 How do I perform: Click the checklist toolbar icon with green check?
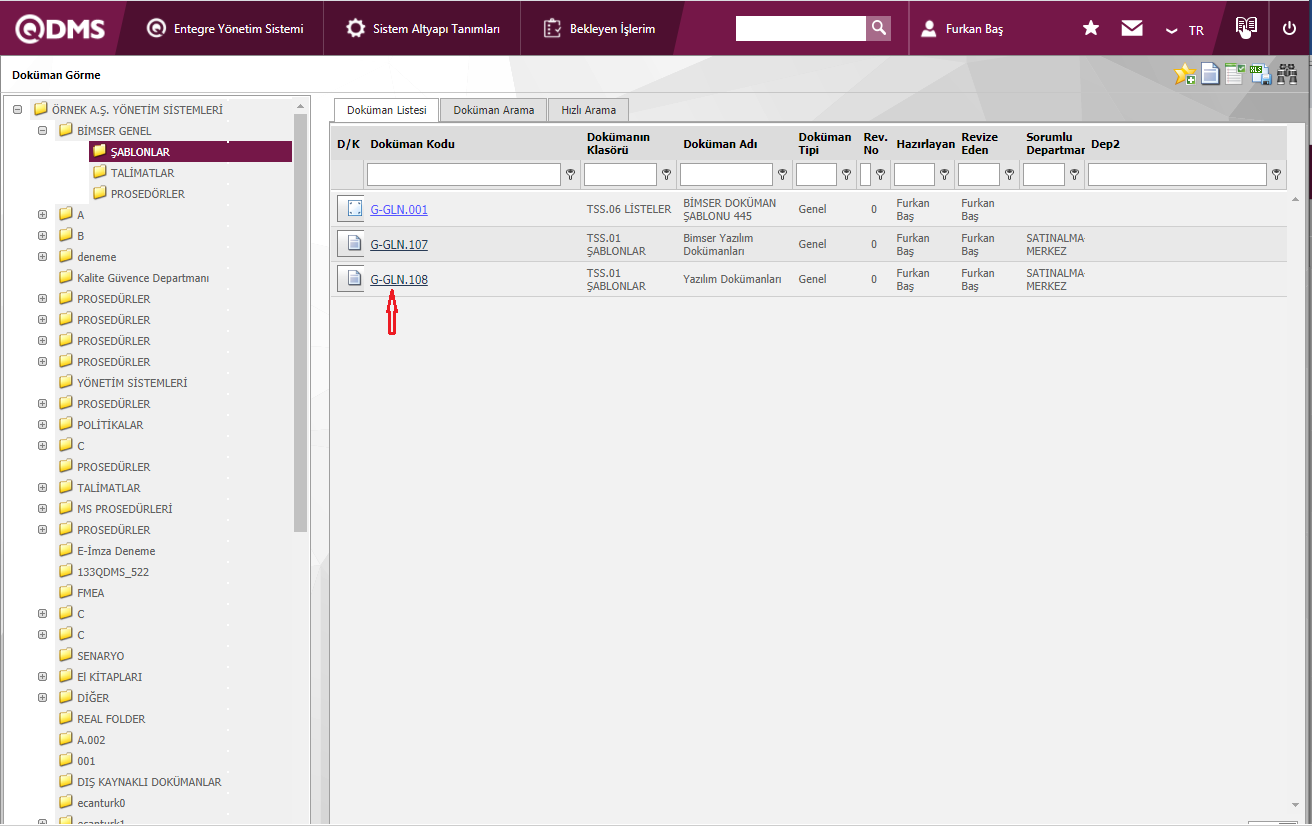[1235, 75]
